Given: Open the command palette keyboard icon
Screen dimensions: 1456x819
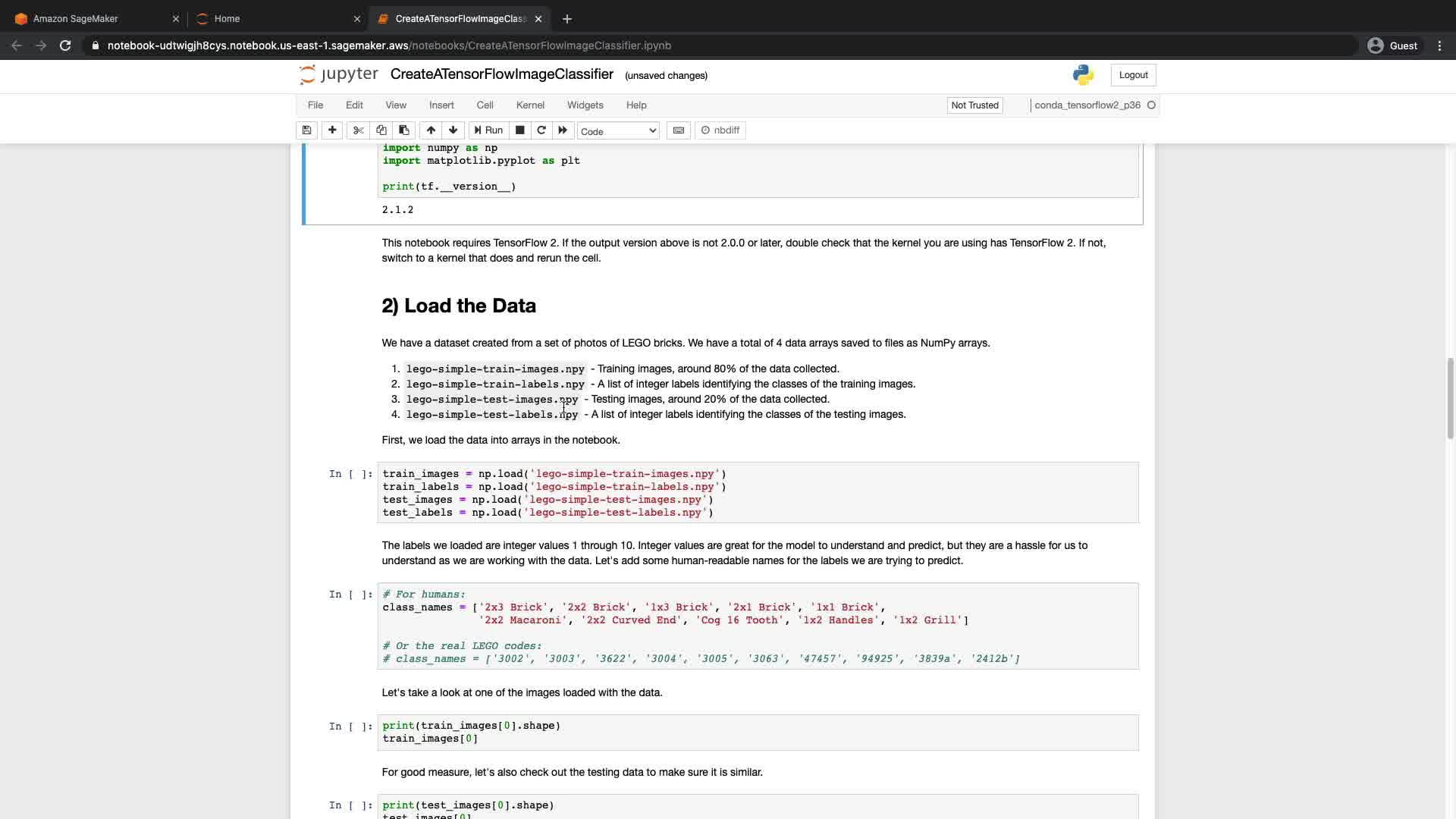Looking at the screenshot, I should [679, 130].
